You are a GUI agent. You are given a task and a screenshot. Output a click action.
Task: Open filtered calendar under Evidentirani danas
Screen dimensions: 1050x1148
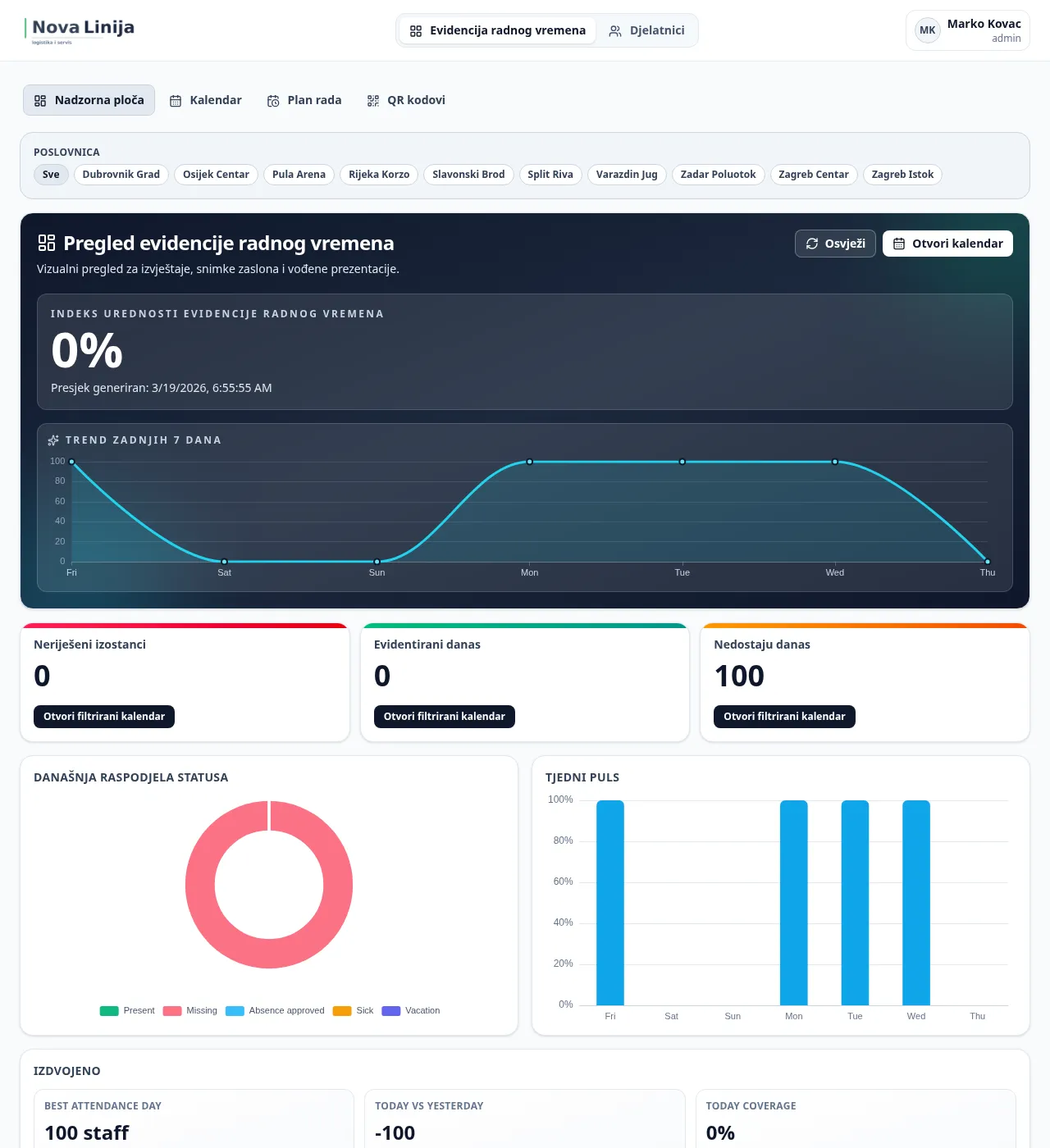444,716
